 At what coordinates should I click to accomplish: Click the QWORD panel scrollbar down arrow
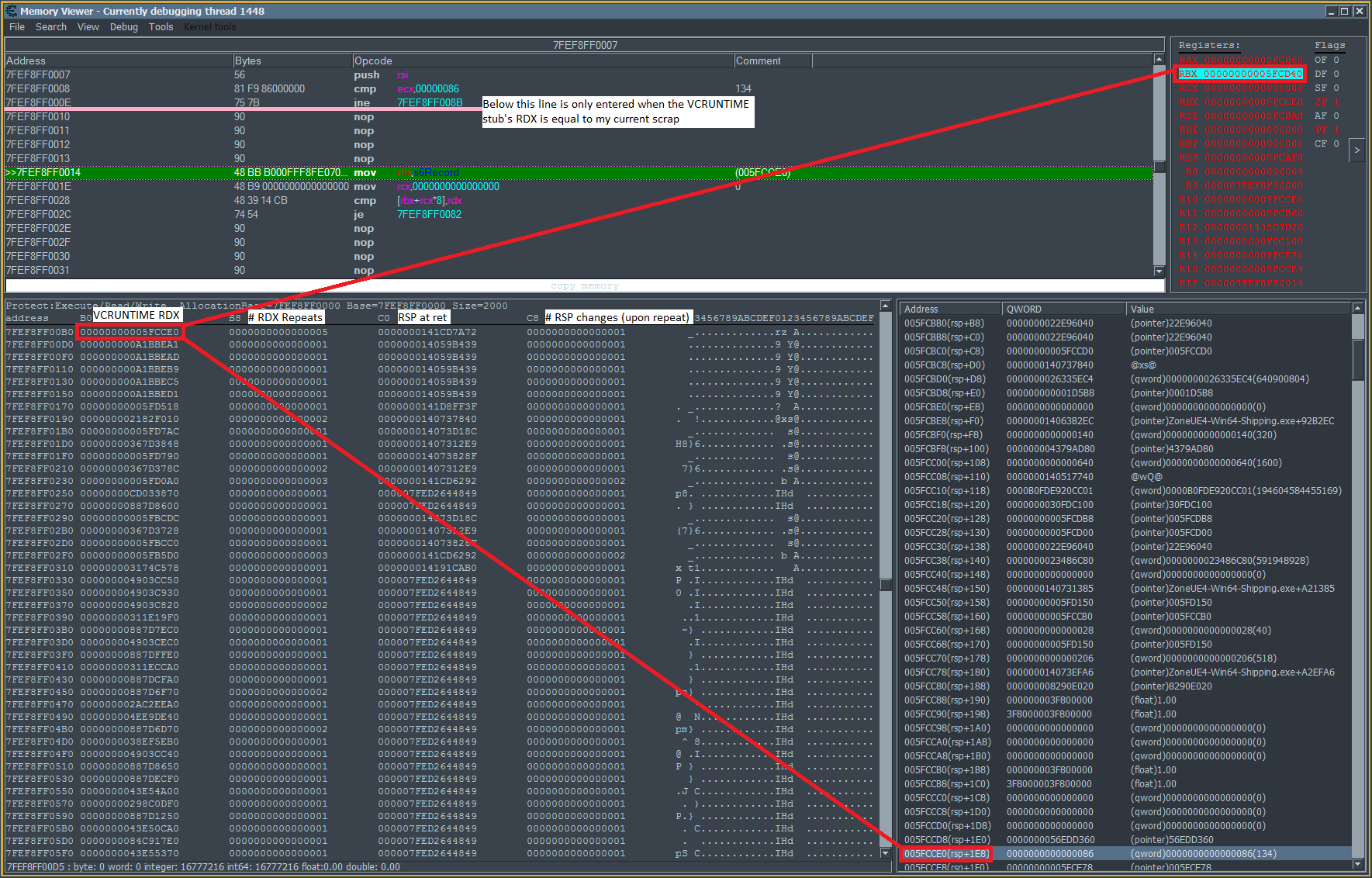pyautogui.click(x=1358, y=863)
